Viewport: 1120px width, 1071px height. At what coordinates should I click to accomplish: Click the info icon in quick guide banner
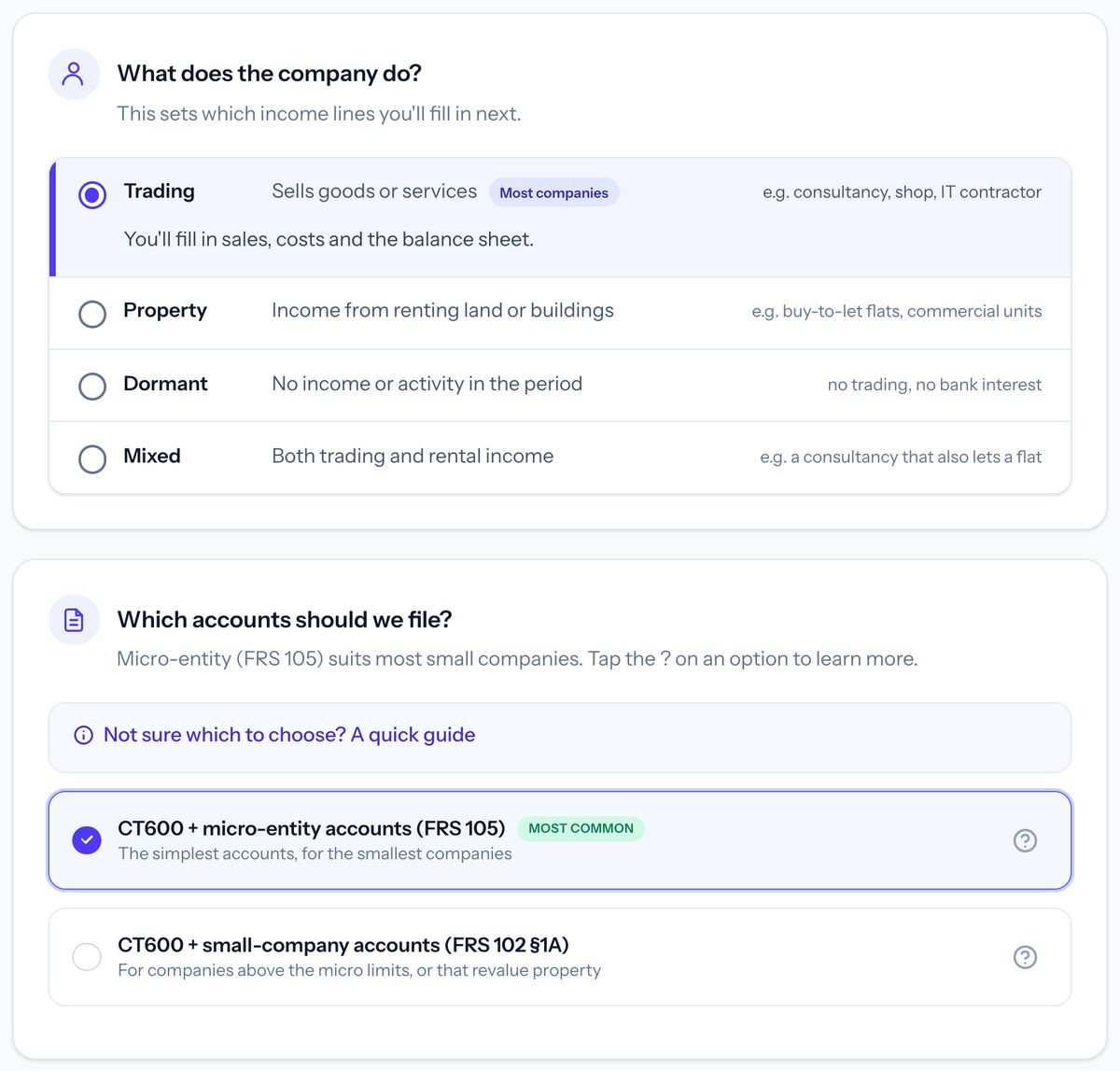click(x=83, y=736)
